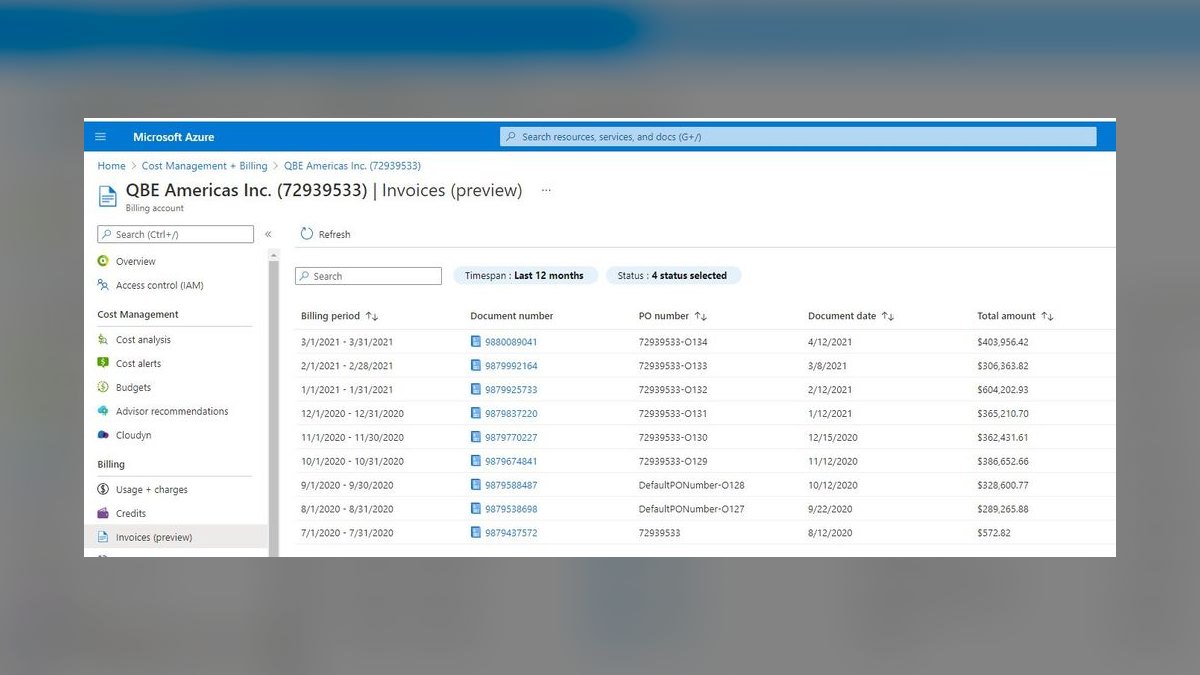Click the document icon beside invoice 9879588487
The image size is (1200, 675).
coord(476,485)
